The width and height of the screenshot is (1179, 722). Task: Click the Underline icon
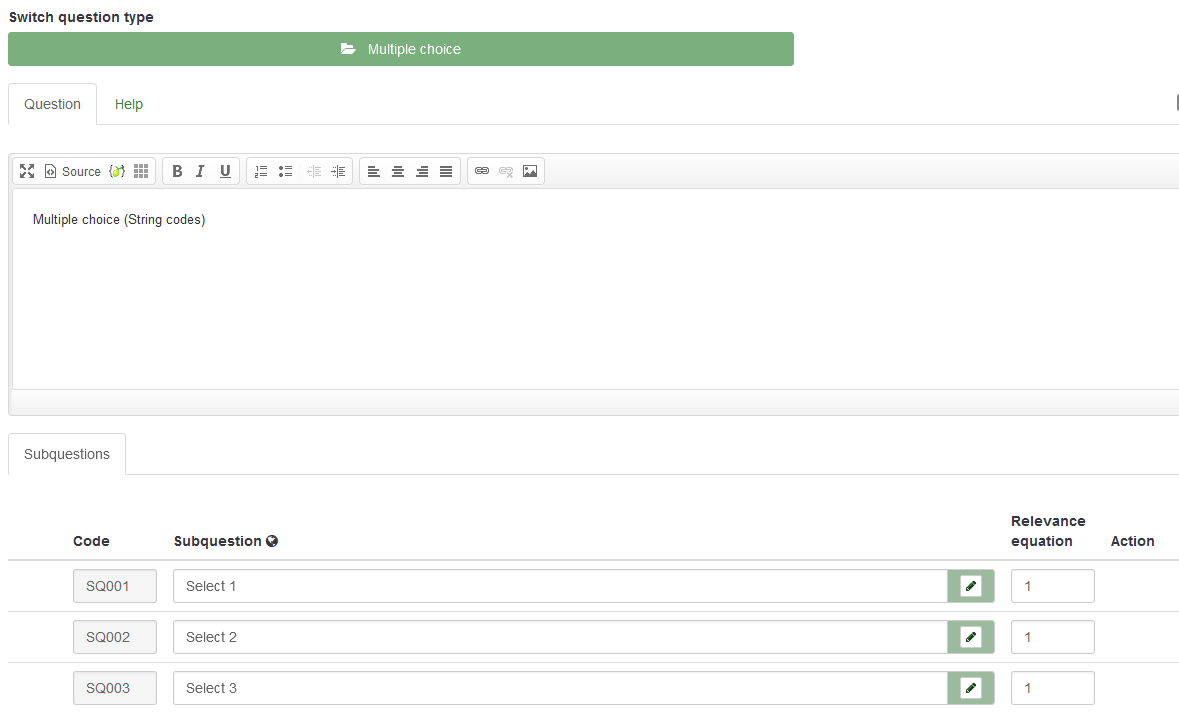coord(225,171)
